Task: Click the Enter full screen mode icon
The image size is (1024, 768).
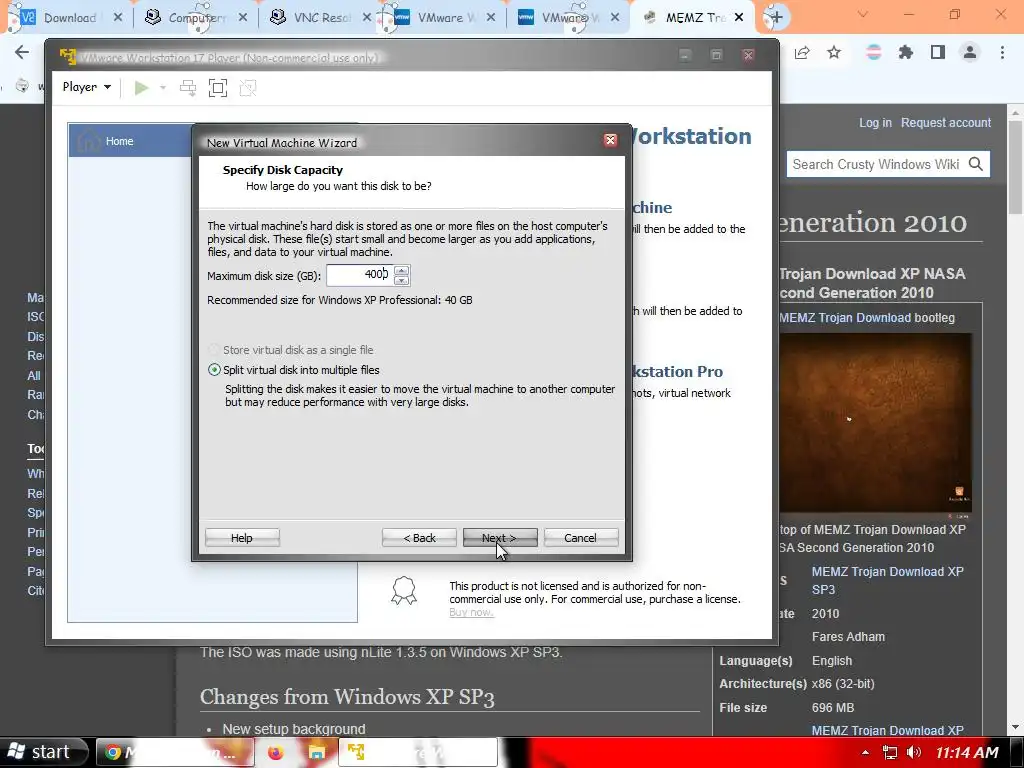Action: tap(218, 88)
